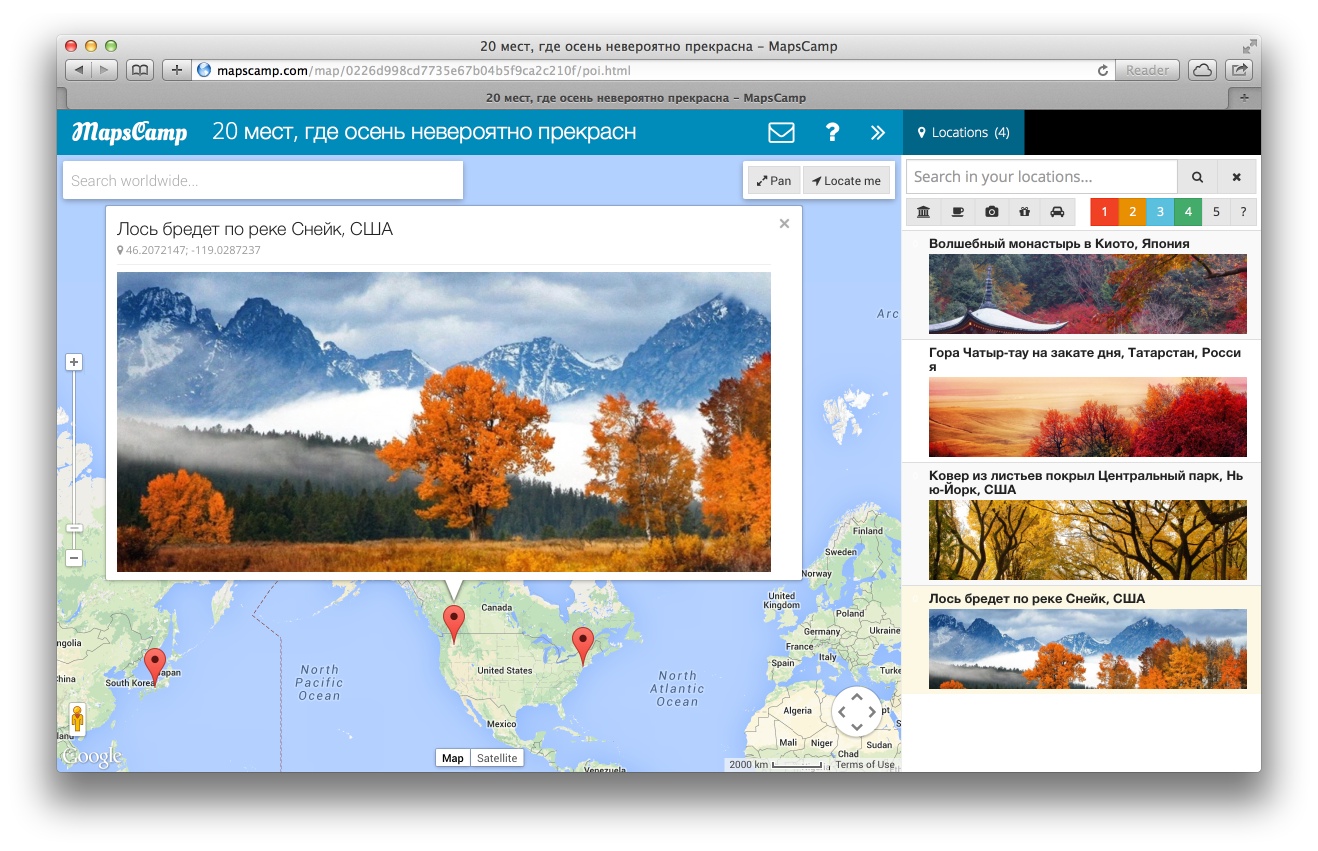Click the Search worldwide input field

click(x=262, y=181)
